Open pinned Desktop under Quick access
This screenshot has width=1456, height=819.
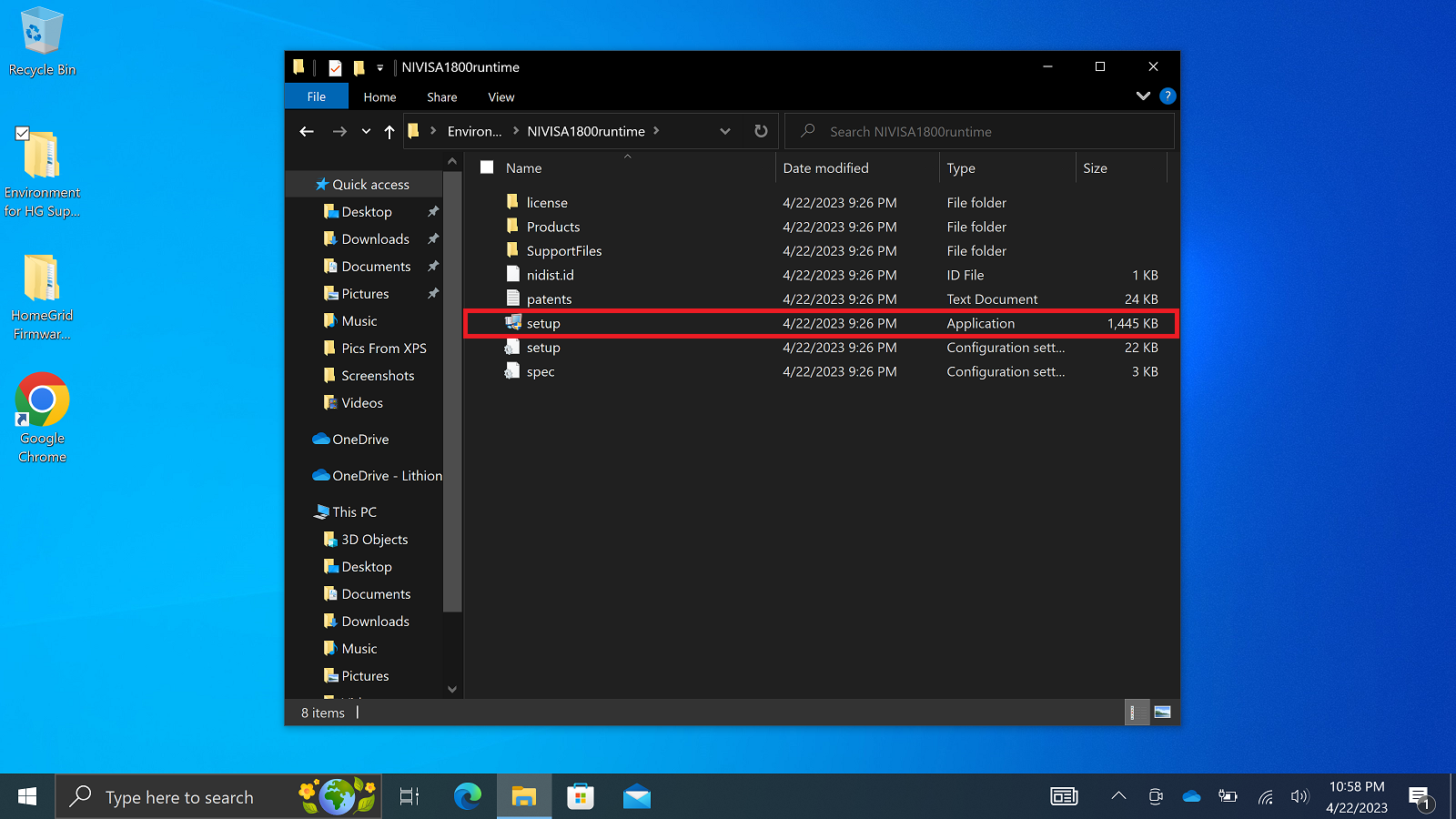tap(367, 212)
